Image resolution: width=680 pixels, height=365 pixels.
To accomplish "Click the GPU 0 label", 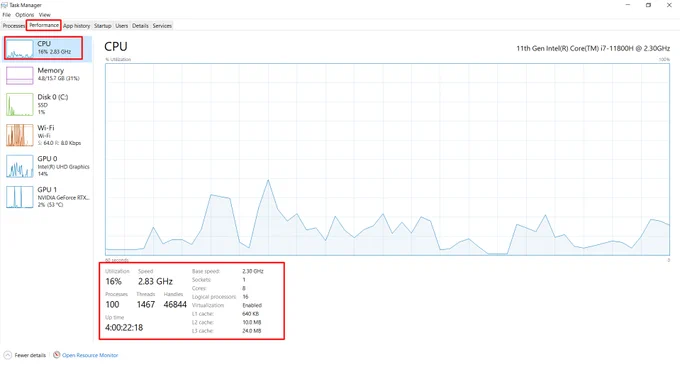I will point(47,159).
